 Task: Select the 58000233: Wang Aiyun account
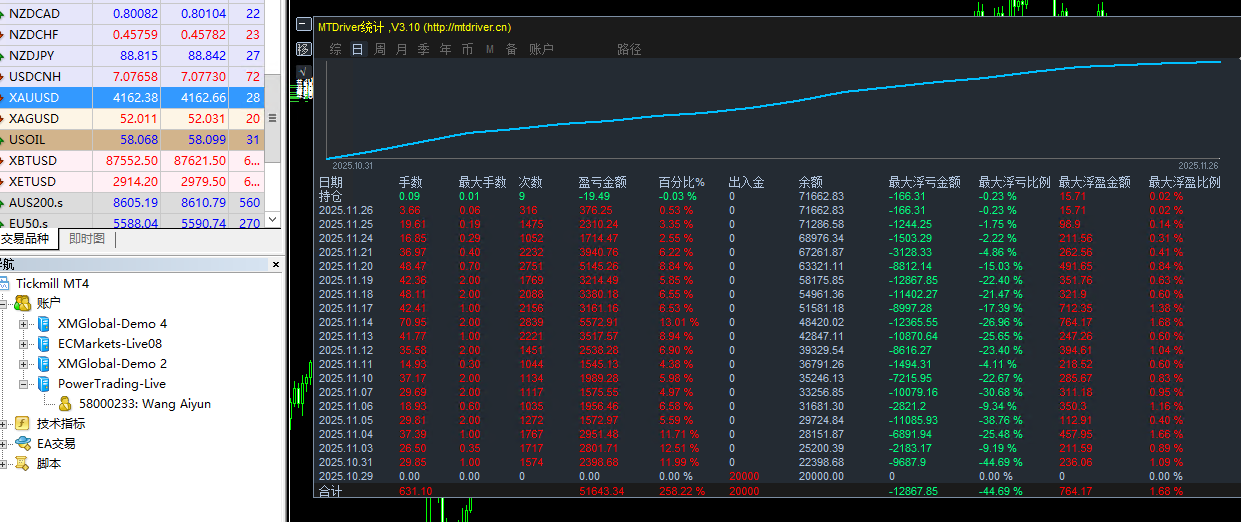coord(144,404)
